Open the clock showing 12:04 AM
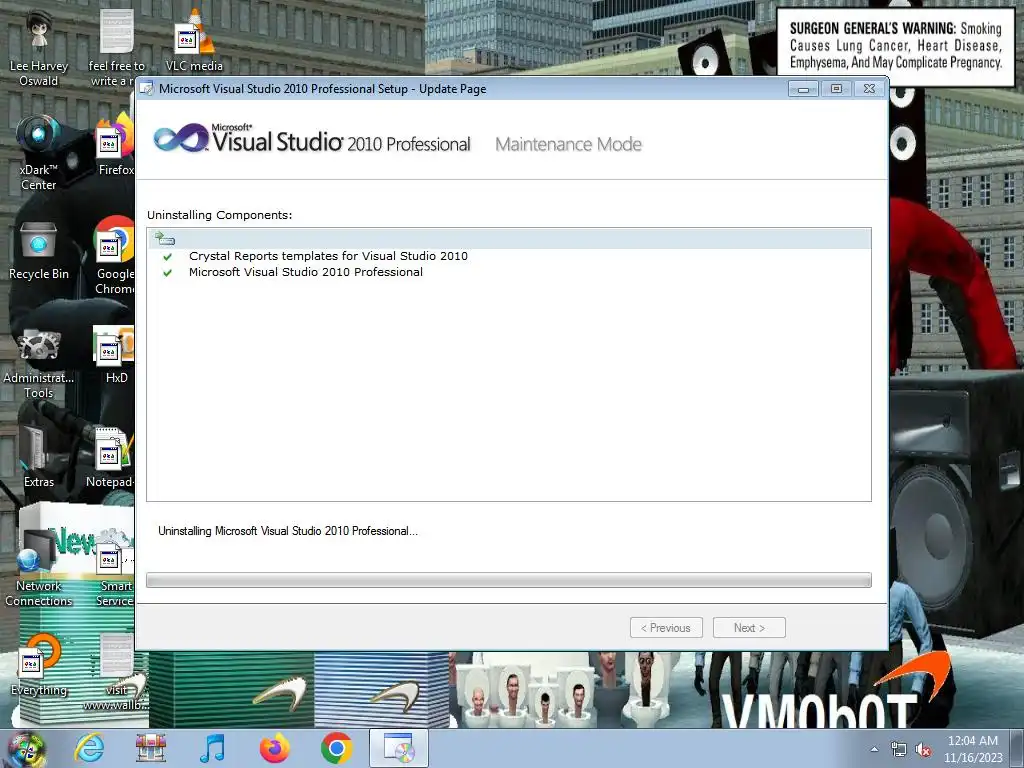Image resolution: width=1024 pixels, height=768 pixels. 973,749
